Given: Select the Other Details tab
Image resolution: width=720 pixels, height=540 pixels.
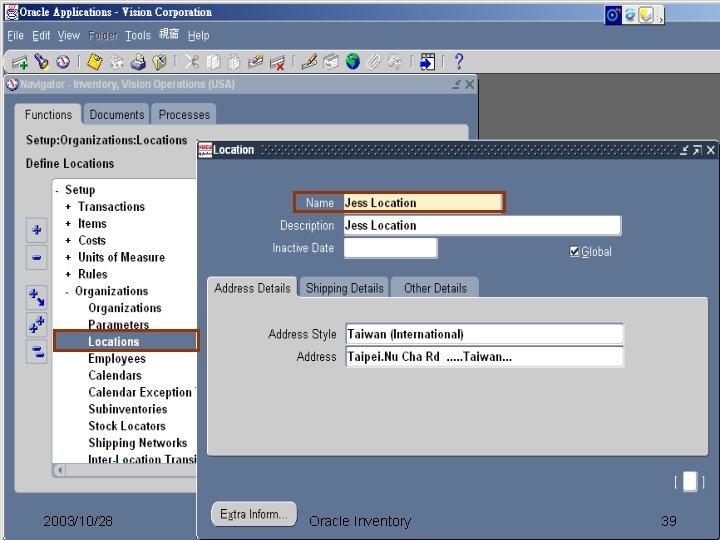Looking at the screenshot, I should [x=435, y=288].
